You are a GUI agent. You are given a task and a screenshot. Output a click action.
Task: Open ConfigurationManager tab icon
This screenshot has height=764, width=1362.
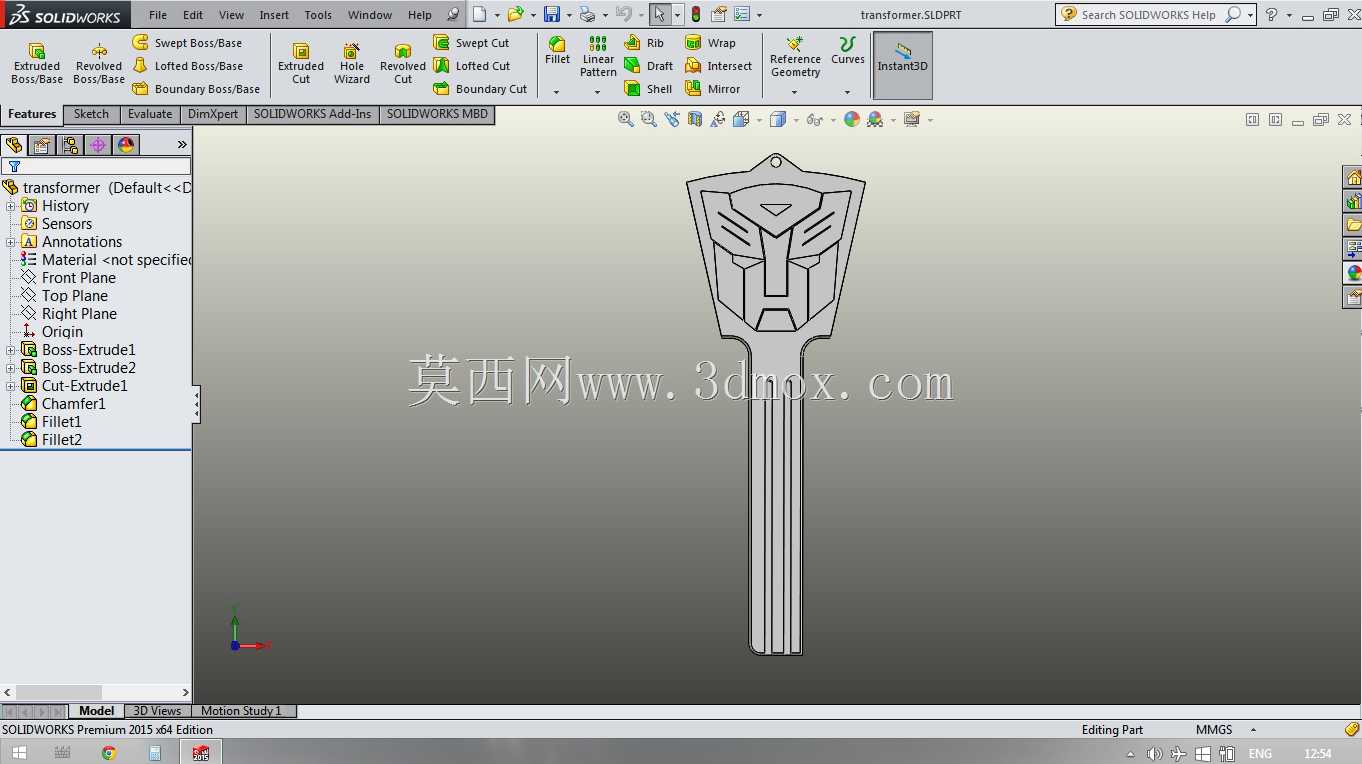pyautogui.click(x=70, y=145)
